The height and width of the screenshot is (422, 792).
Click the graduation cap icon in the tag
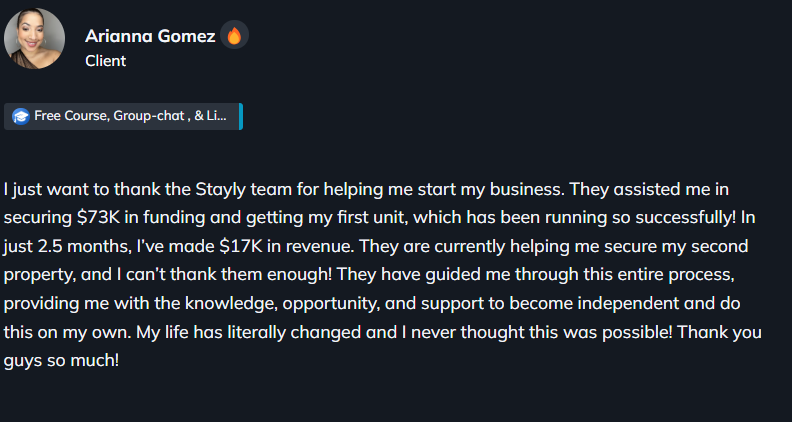[20, 117]
